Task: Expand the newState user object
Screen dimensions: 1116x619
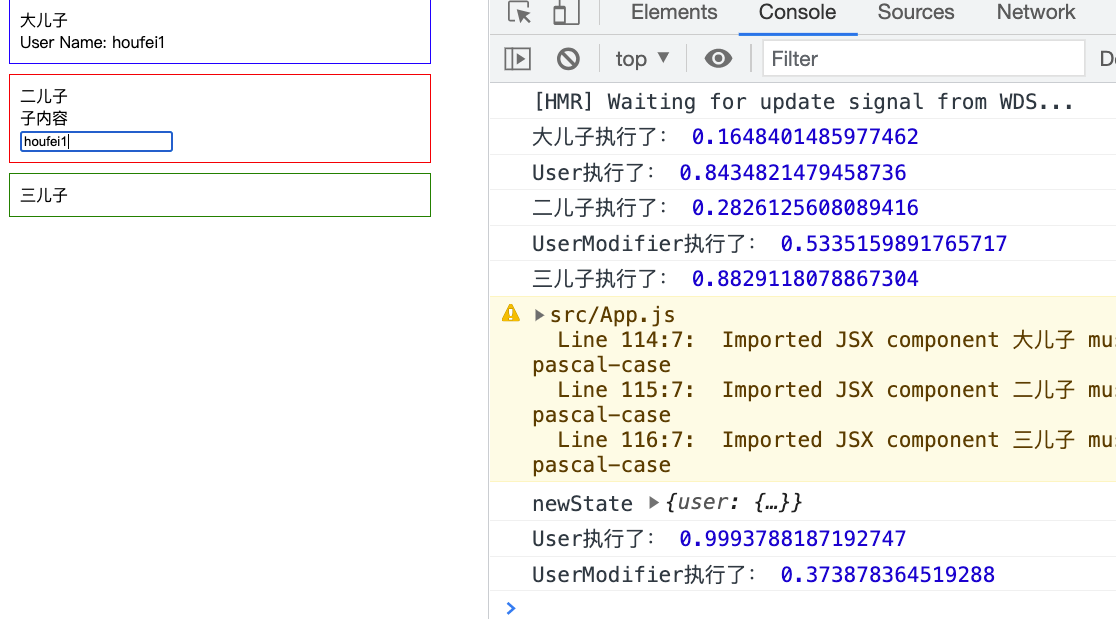Action: point(655,503)
